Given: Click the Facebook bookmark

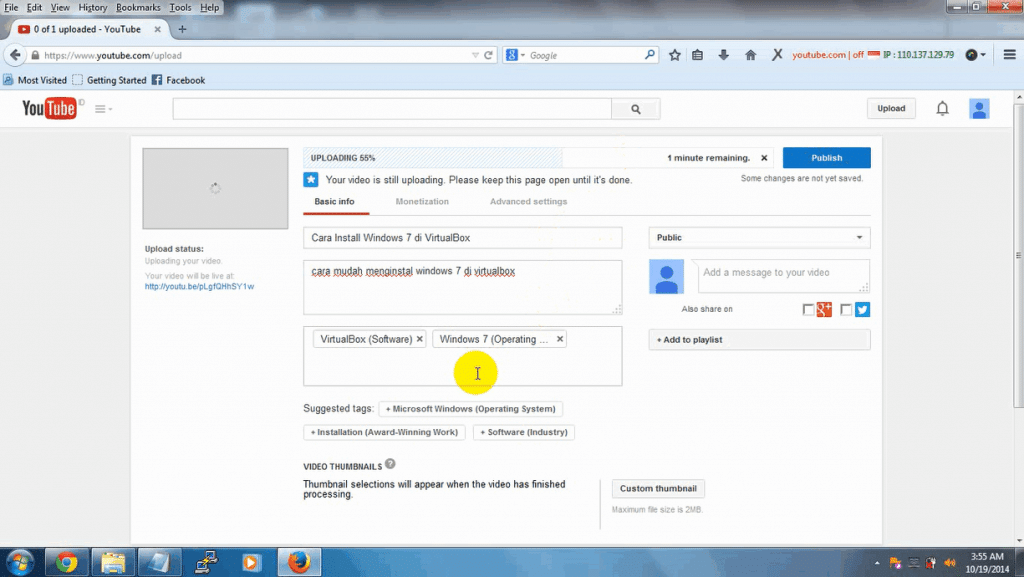Looking at the screenshot, I should pos(178,80).
